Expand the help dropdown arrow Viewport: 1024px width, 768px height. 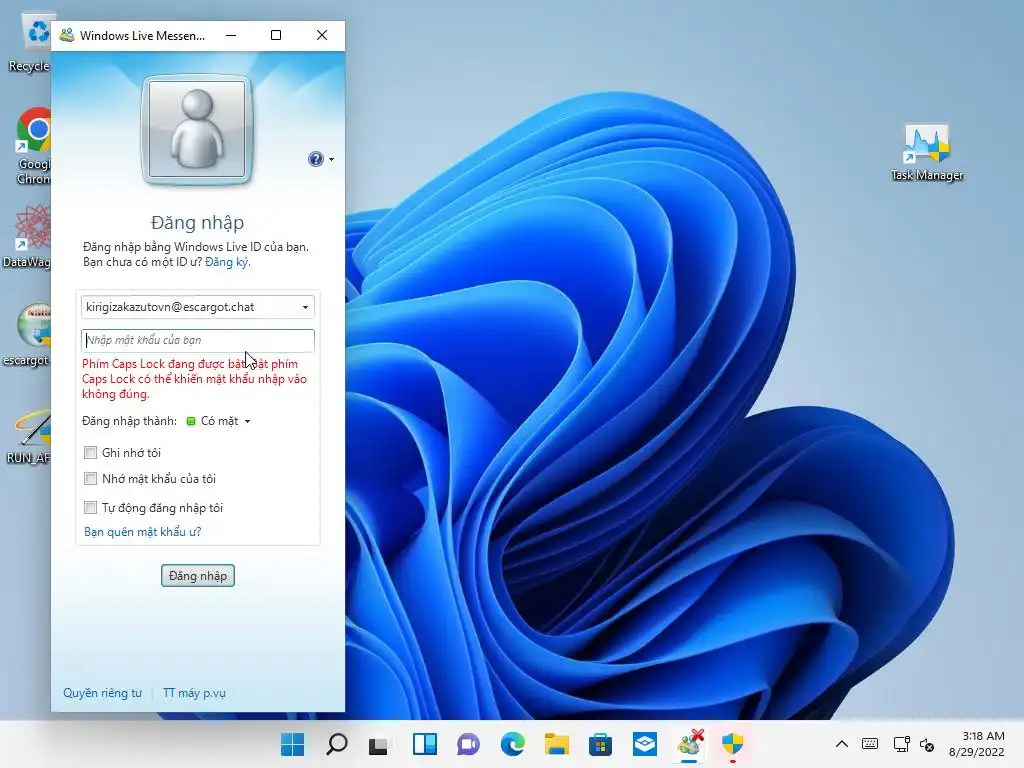[332, 159]
